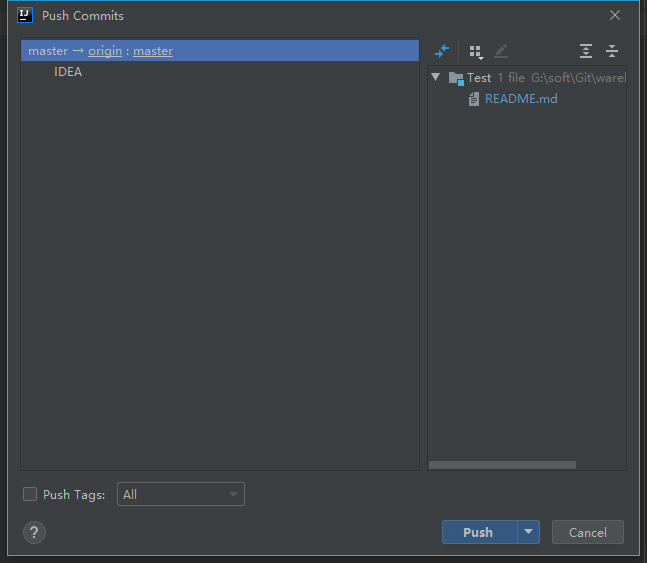The width and height of the screenshot is (647, 563).
Task: Click the Expand All icon
Action: 586,51
